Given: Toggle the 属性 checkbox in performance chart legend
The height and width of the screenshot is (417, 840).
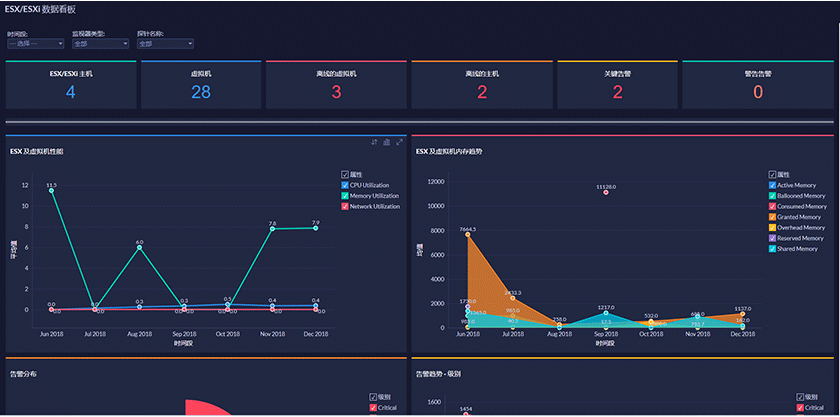Looking at the screenshot, I should click(x=344, y=174).
